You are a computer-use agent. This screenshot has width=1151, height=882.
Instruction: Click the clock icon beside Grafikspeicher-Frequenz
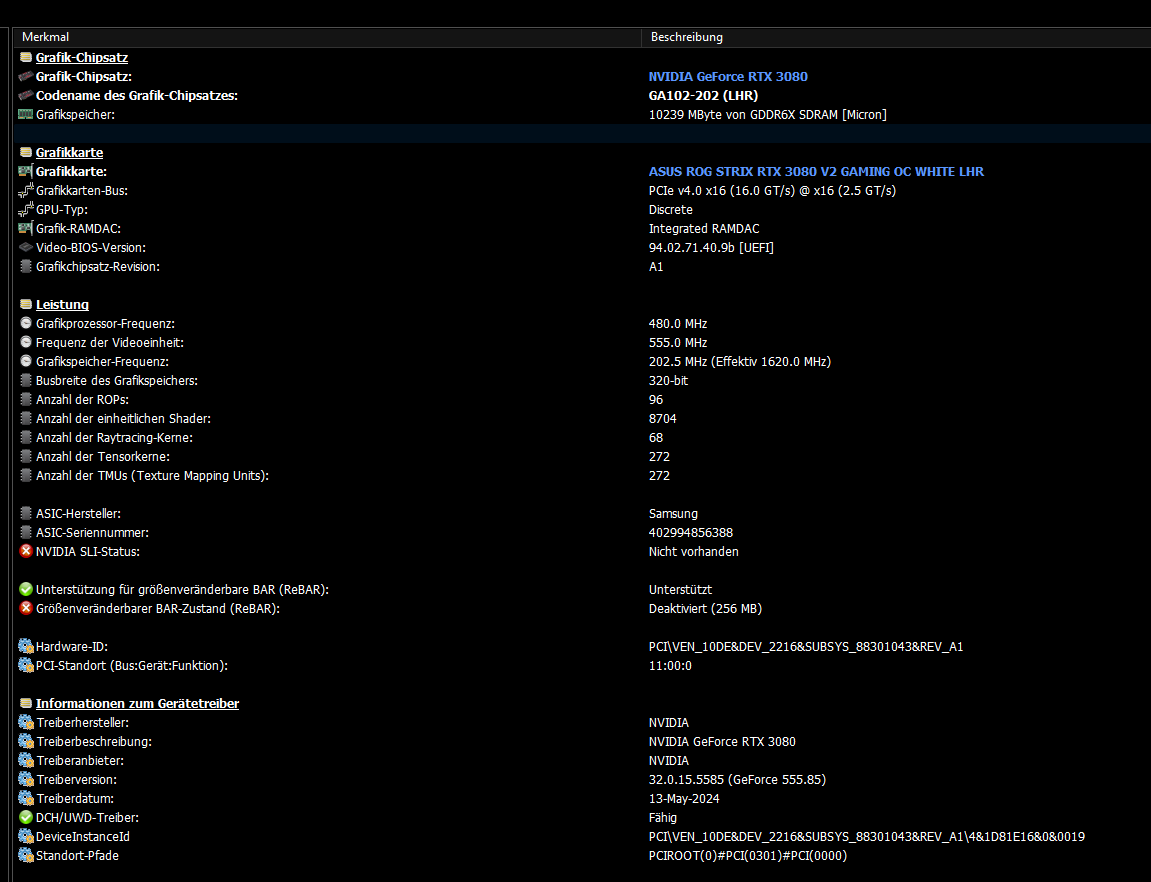point(26,361)
